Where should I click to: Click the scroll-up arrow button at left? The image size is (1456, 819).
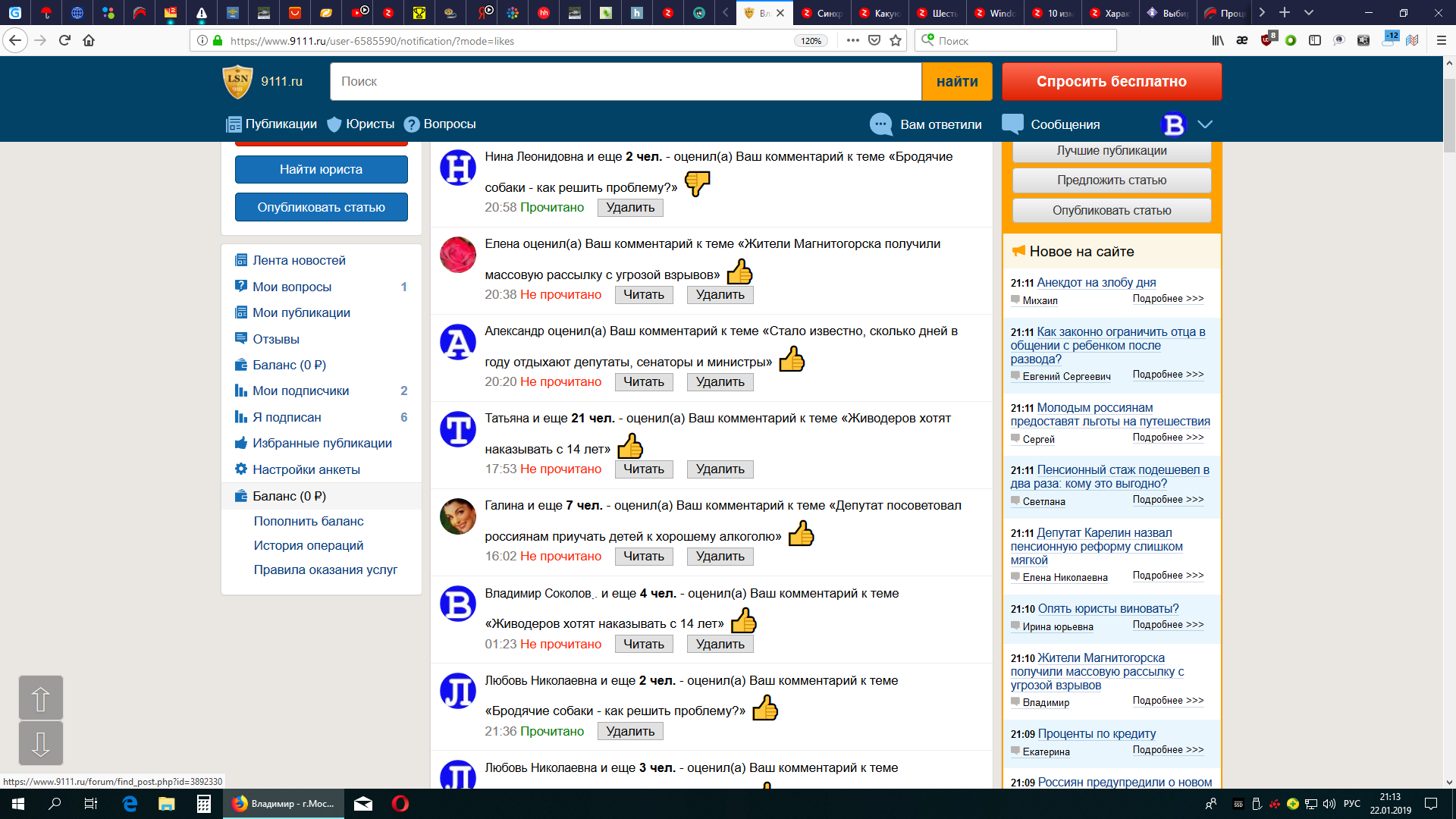(41, 698)
